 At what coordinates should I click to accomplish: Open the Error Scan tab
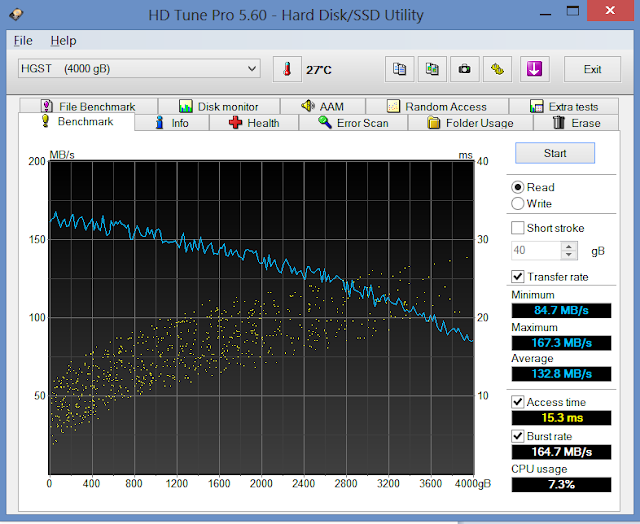[x=353, y=123]
